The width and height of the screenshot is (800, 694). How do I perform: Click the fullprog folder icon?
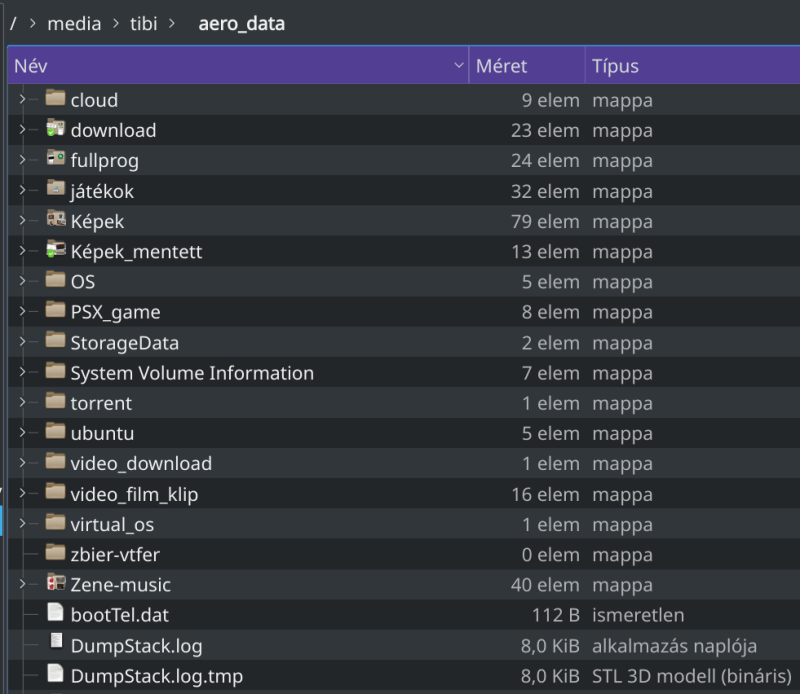coord(56,158)
